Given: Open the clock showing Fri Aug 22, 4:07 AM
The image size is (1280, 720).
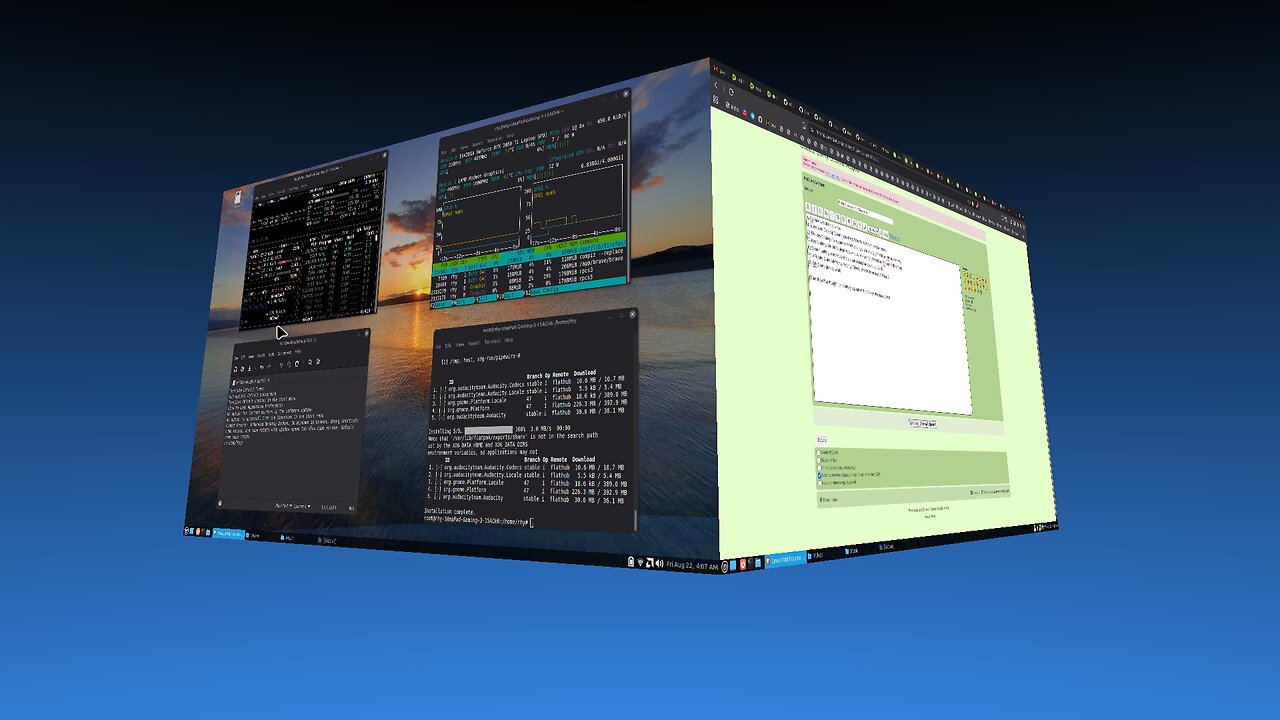Looking at the screenshot, I should (x=692, y=565).
